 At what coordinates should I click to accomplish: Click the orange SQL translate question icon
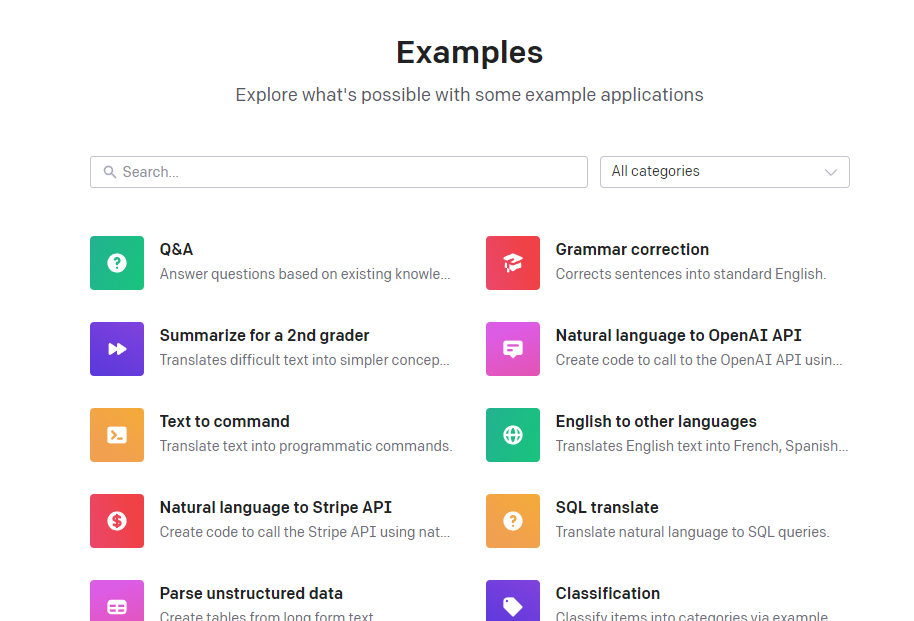click(513, 521)
